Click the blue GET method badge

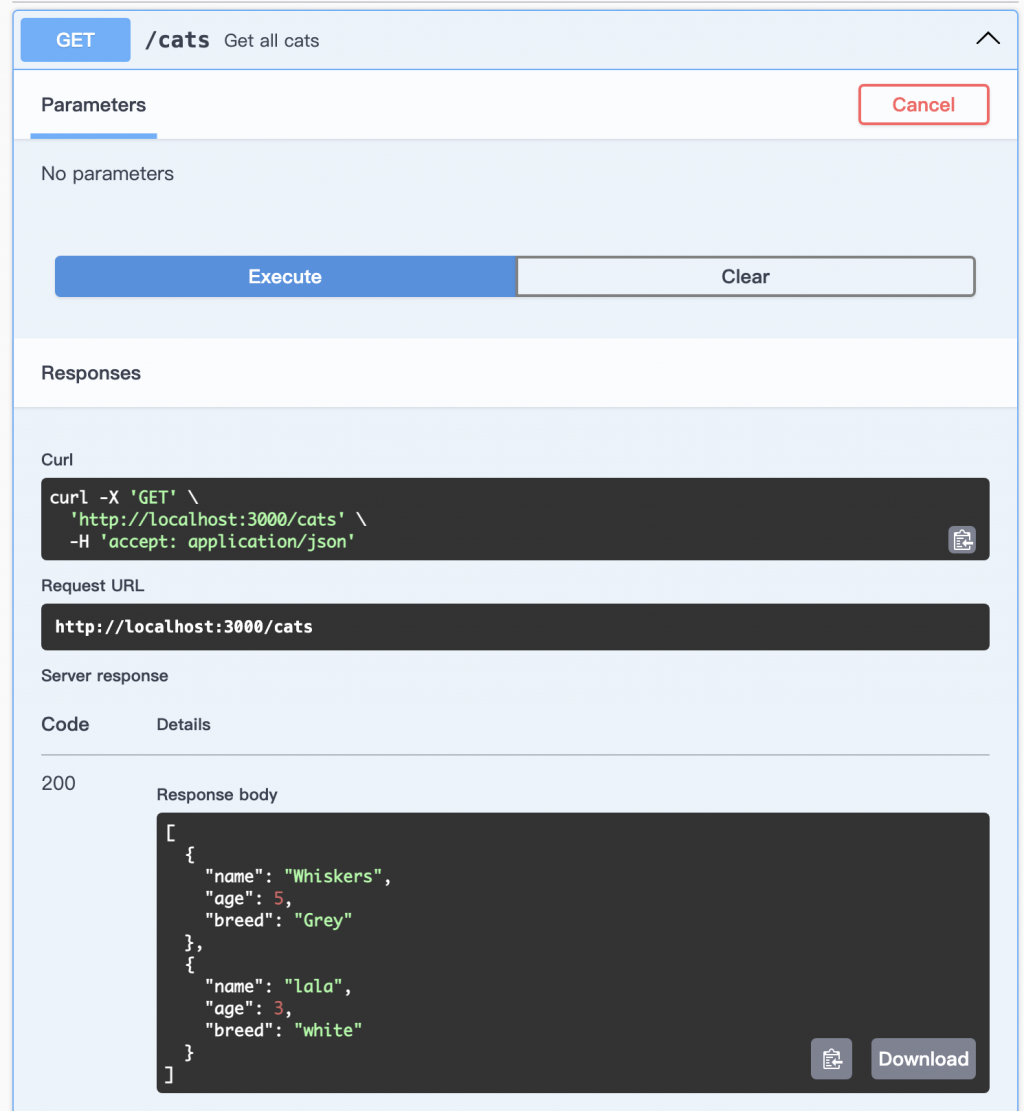pos(76,40)
